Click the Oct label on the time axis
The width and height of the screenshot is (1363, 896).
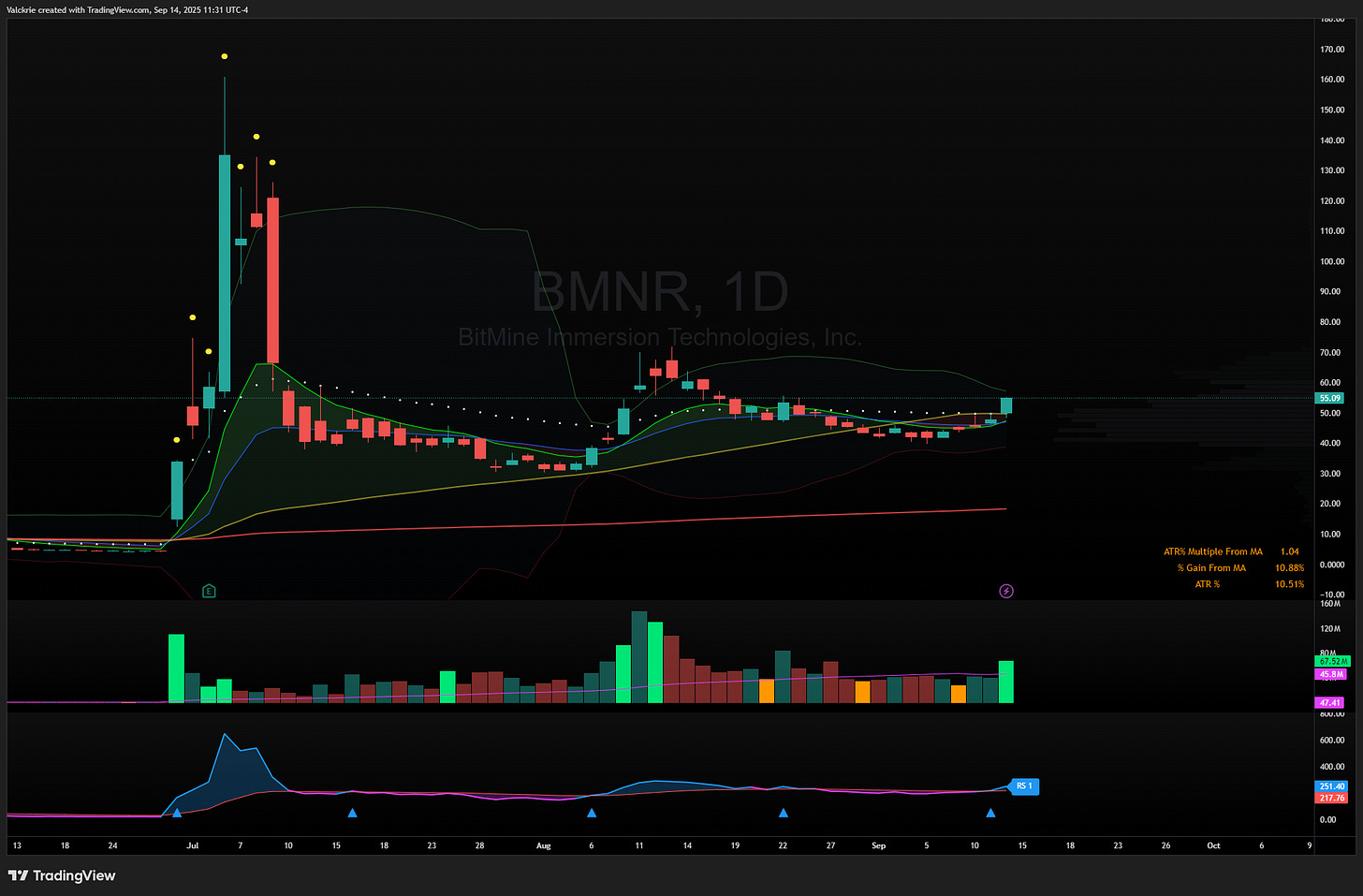point(1213,845)
